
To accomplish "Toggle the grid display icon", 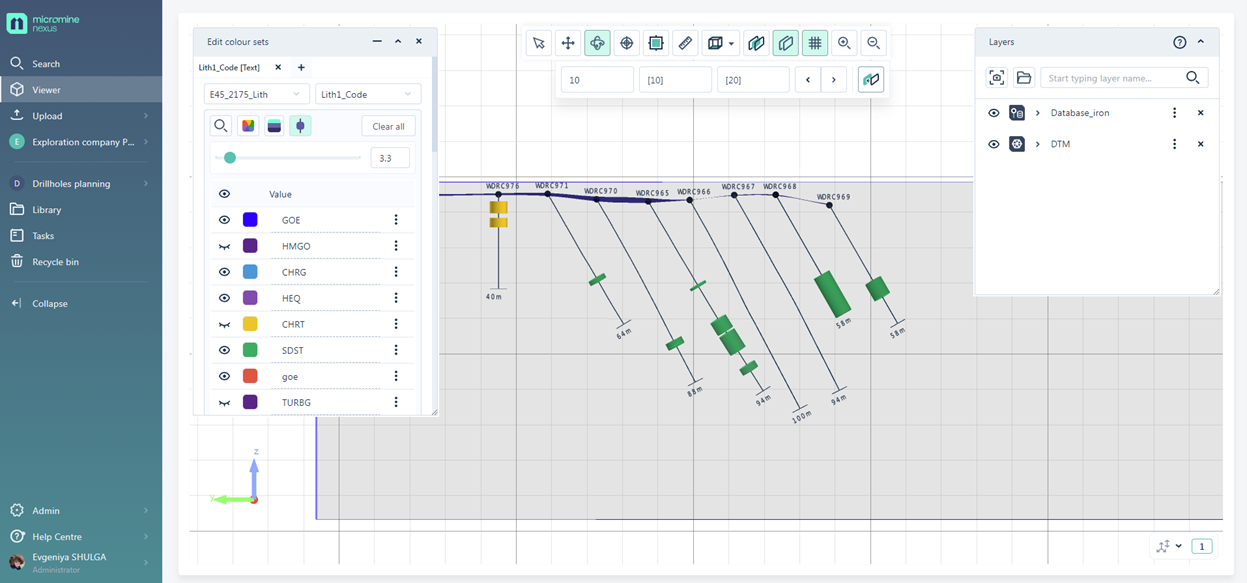I will click(815, 43).
